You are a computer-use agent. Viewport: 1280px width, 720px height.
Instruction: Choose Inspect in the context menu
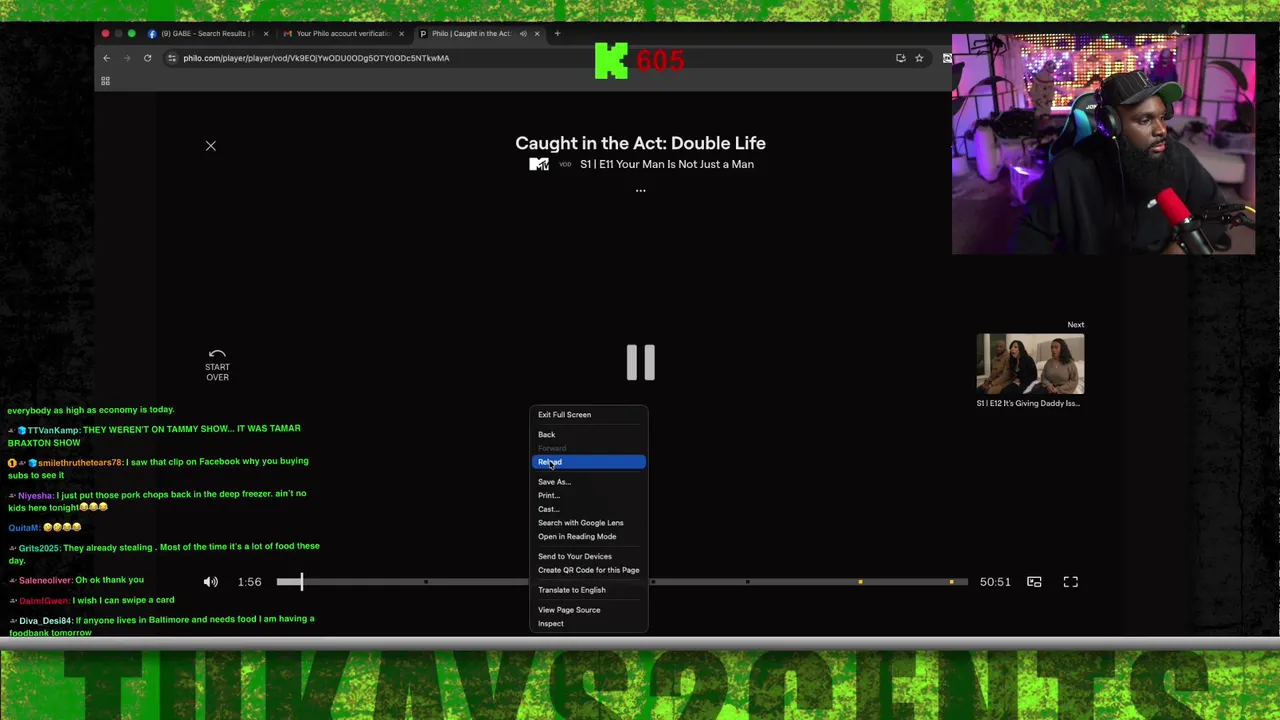pos(589,624)
